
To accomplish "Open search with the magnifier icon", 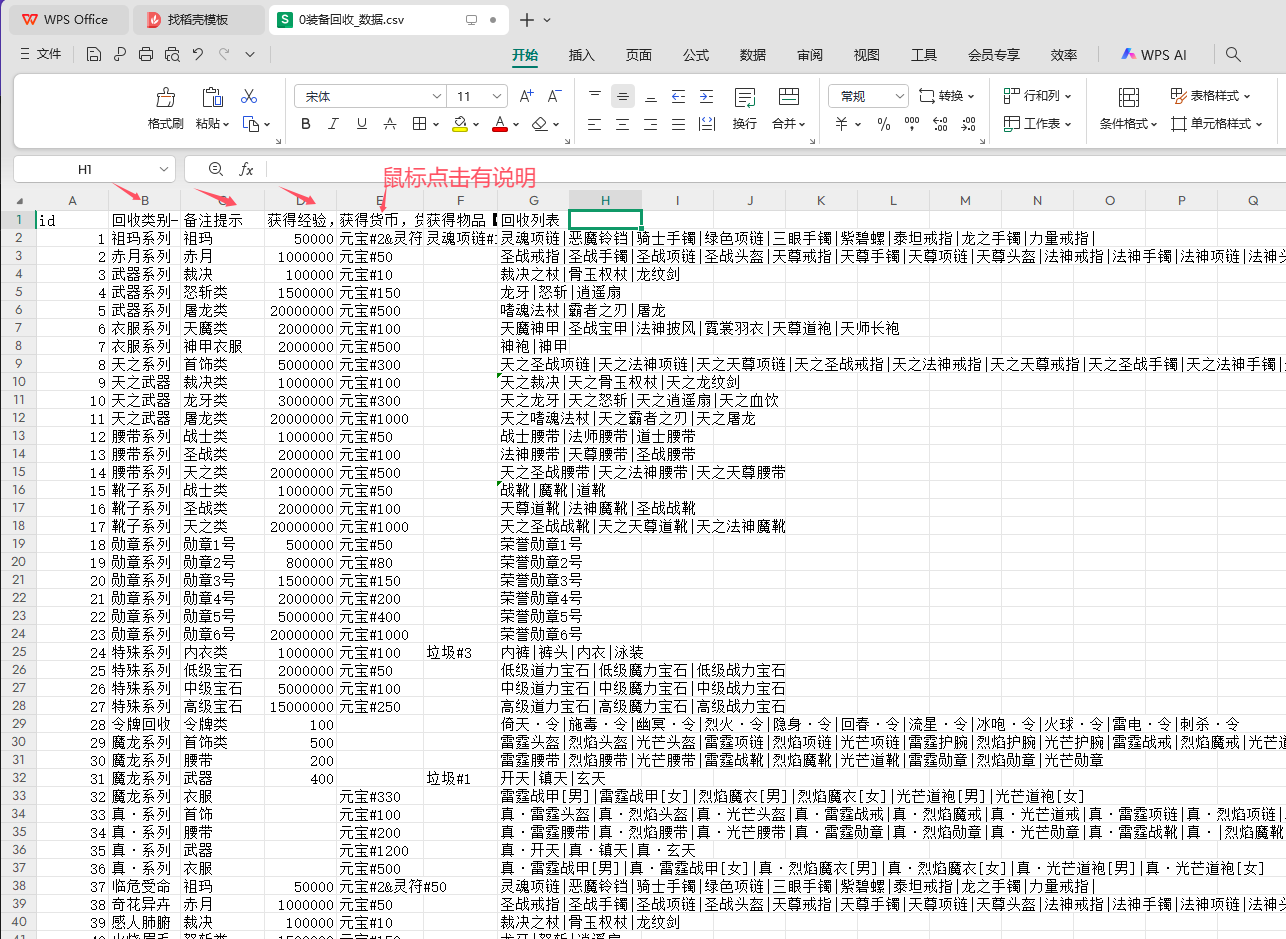I will [1233, 55].
